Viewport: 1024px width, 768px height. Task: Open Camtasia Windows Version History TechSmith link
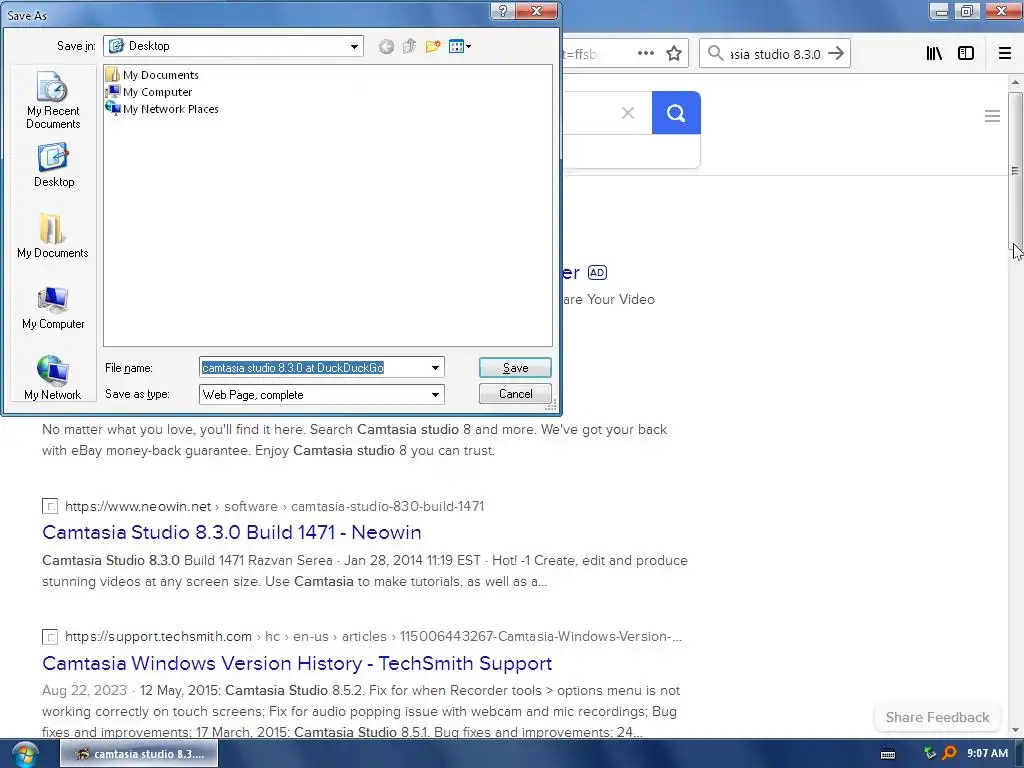[297, 663]
